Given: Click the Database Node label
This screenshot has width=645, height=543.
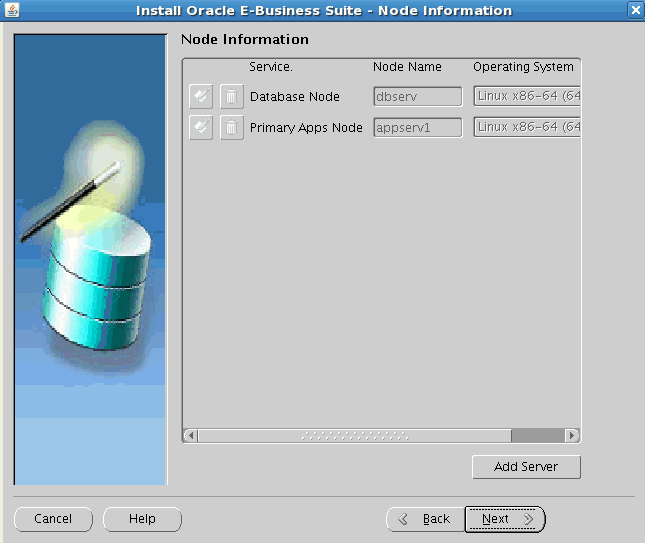Looking at the screenshot, I should [x=295, y=97].
